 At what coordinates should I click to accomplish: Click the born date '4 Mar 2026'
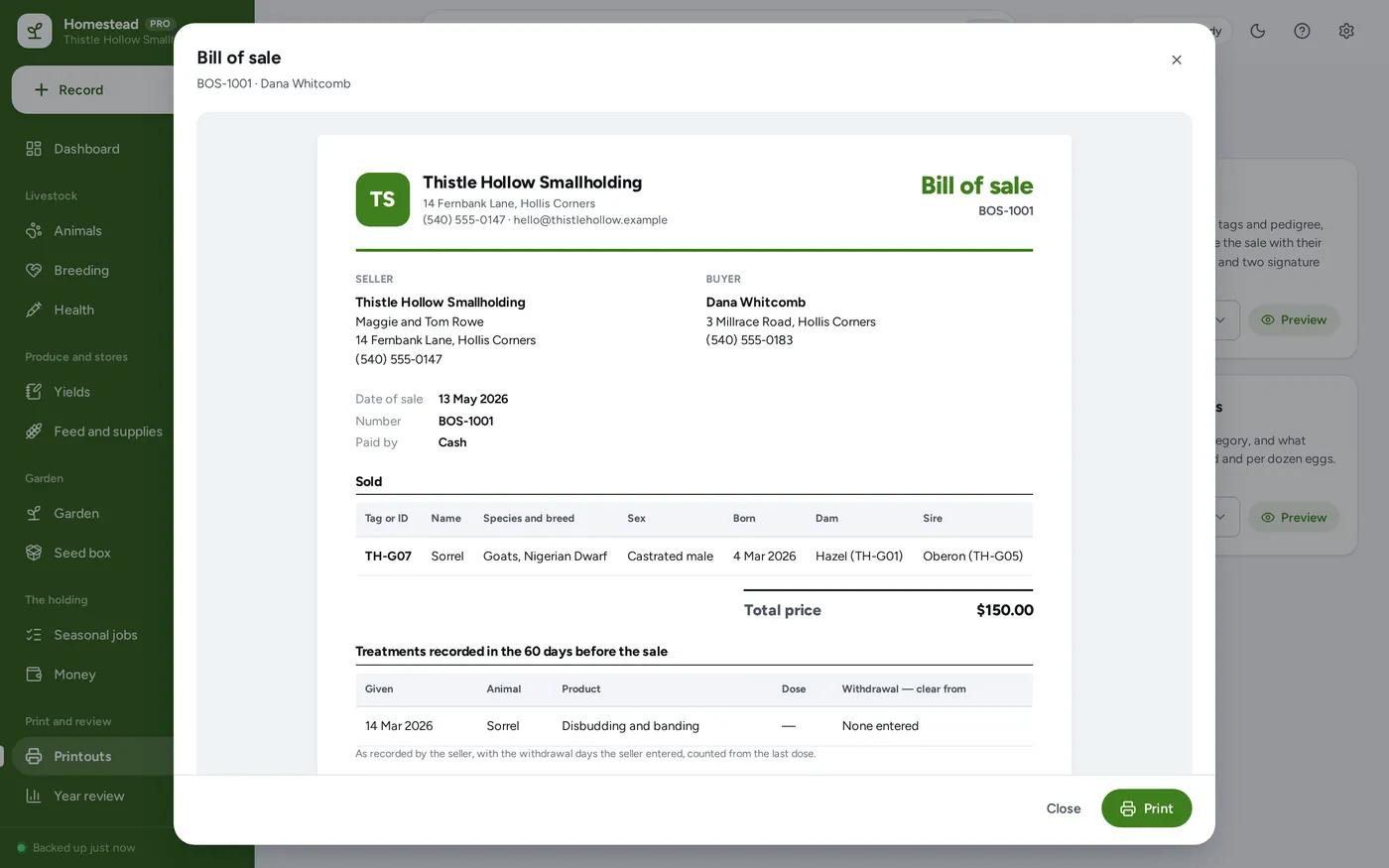pos(765,557)
